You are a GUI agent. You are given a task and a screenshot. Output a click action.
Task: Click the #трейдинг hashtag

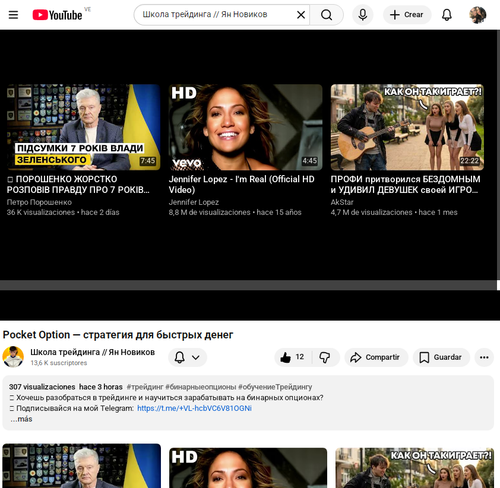pyautogui.click(x=145, y=387)
